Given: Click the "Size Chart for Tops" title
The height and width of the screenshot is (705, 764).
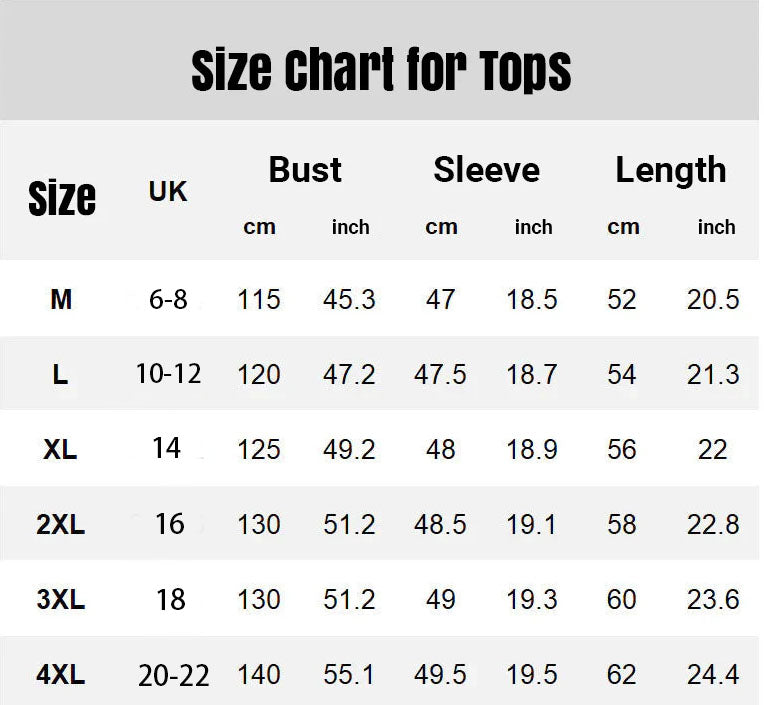Looking at the screenshot, I should pos(381,70).
